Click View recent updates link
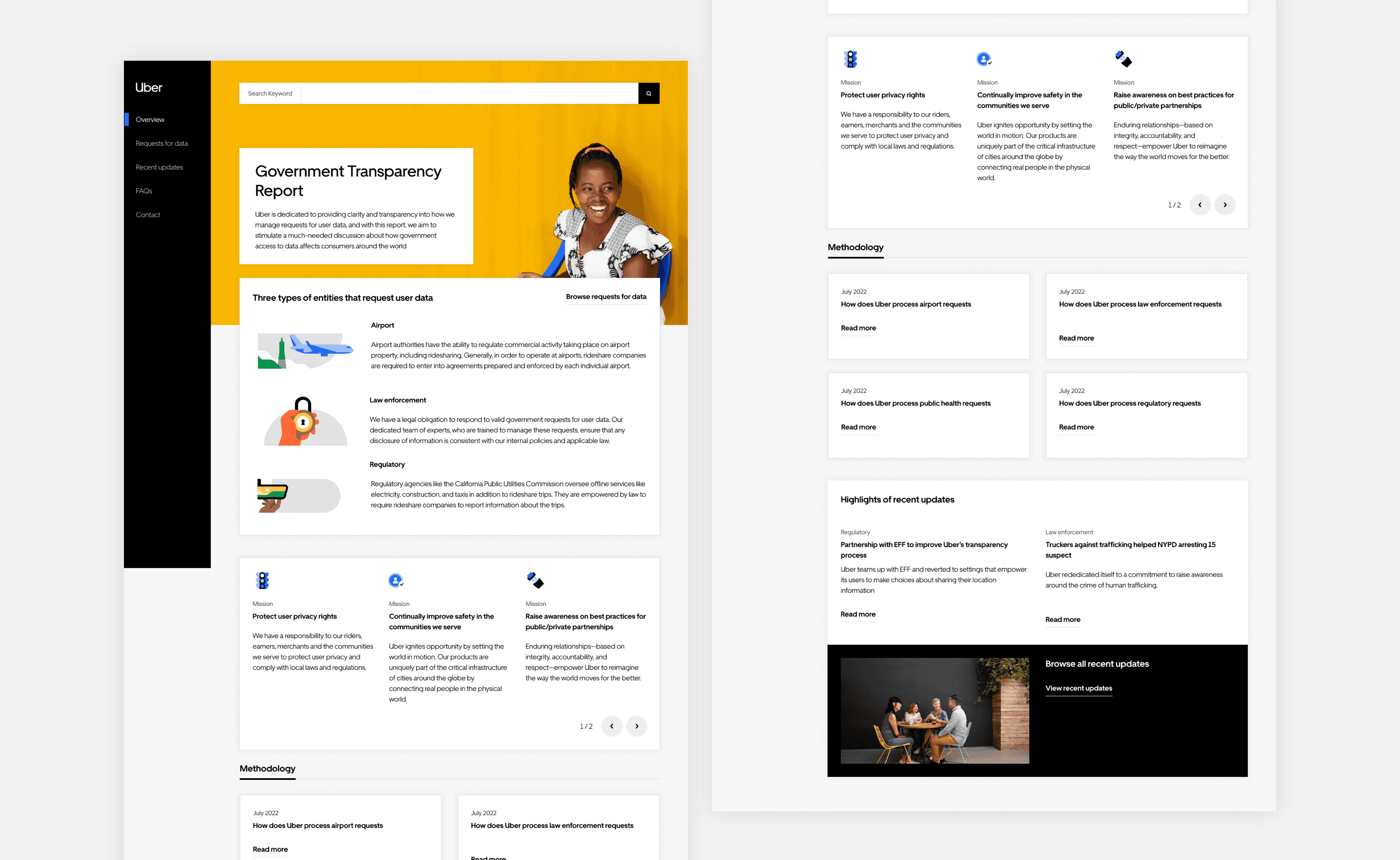 (x=1078, y=688)
